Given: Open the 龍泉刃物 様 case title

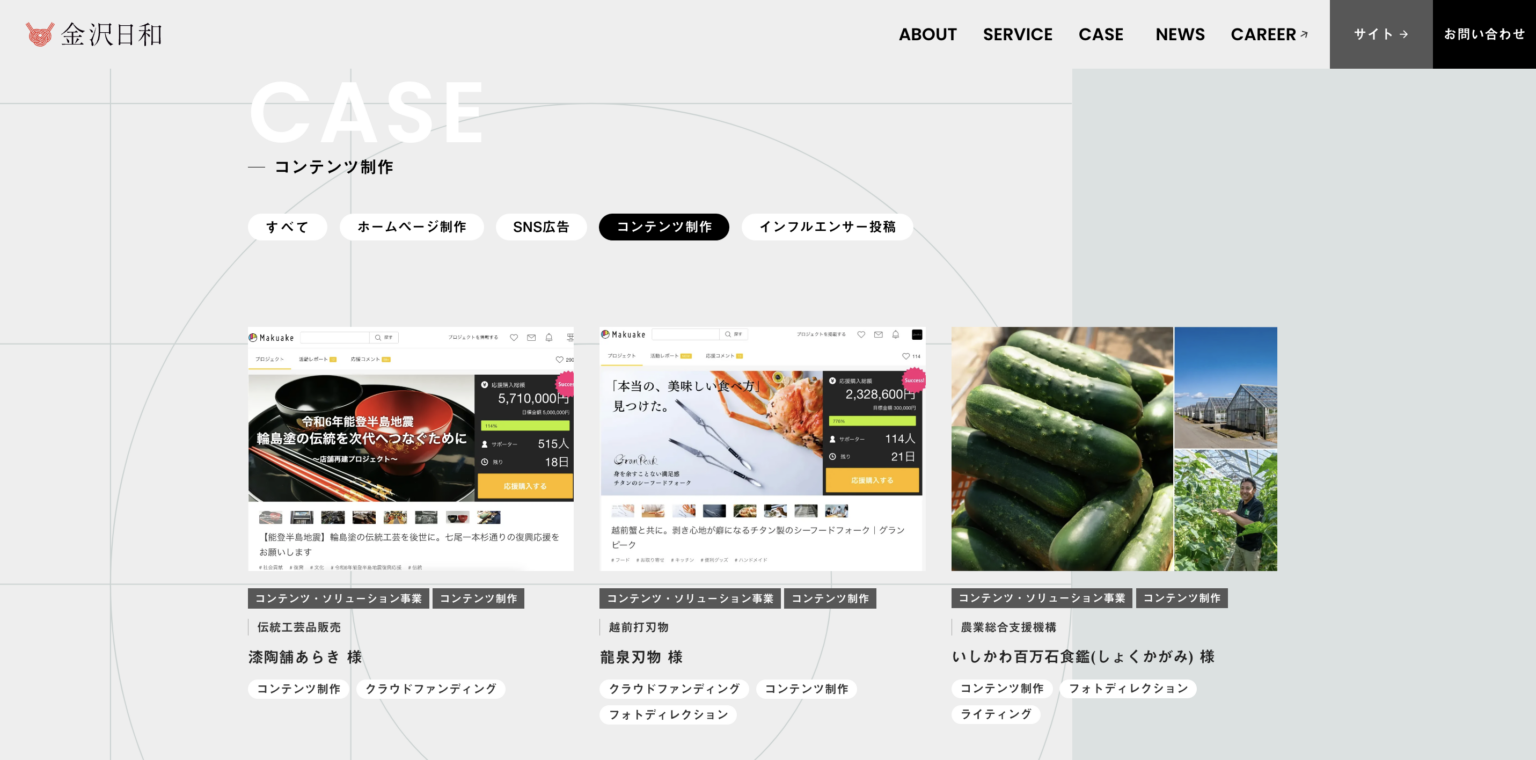Looking at the screenshot, I should pos(641,657).
